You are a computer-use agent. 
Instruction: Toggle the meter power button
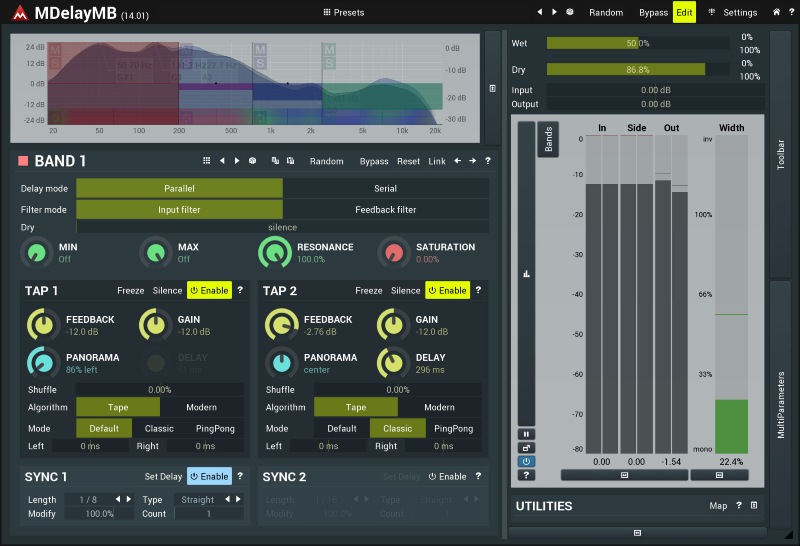(x=525, y=461)
